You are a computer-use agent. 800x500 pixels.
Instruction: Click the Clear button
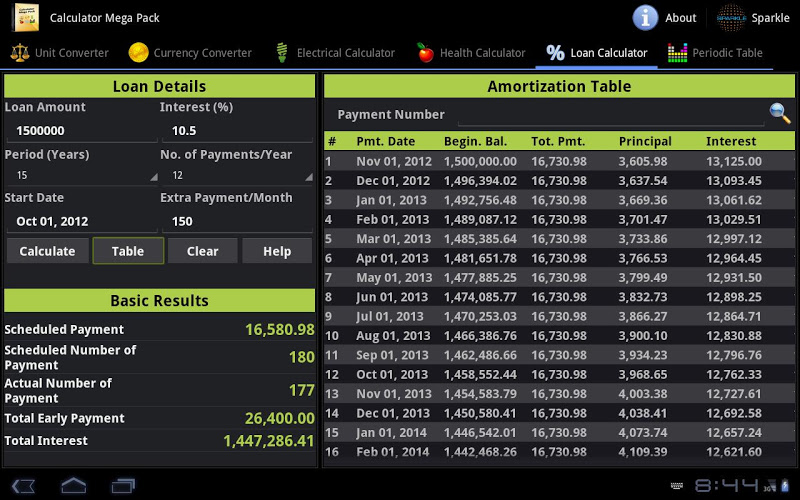tap(203, 251)
